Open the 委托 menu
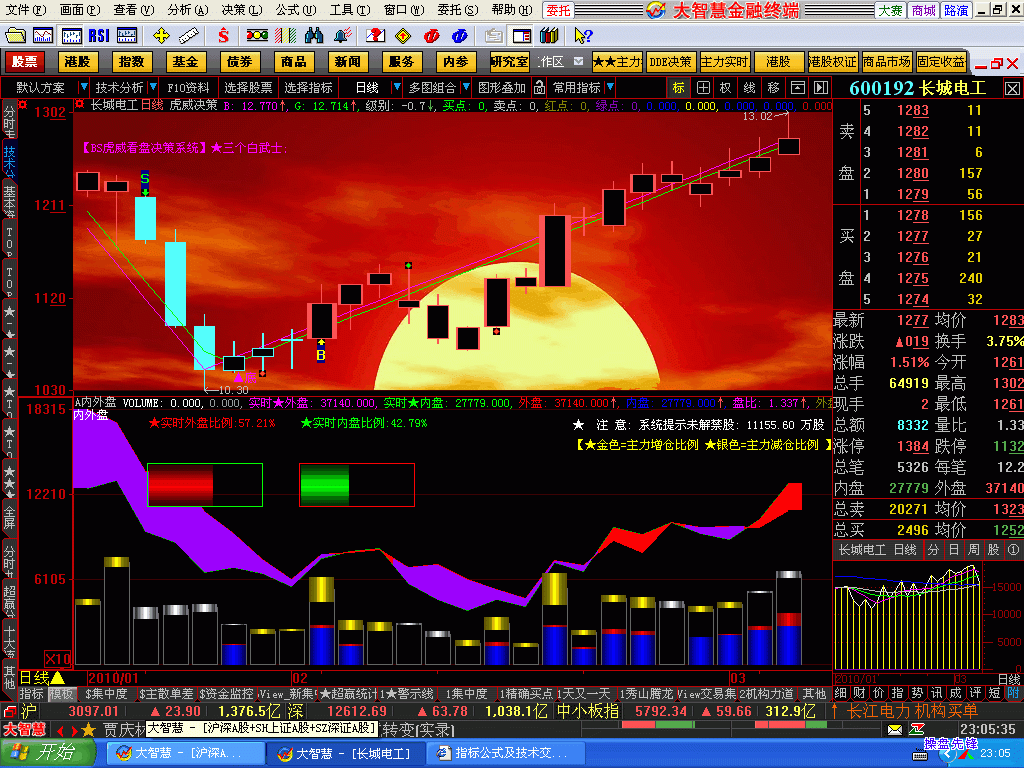Image resolution: width=1024 pixels, height=768 pixels. [457, 10]
